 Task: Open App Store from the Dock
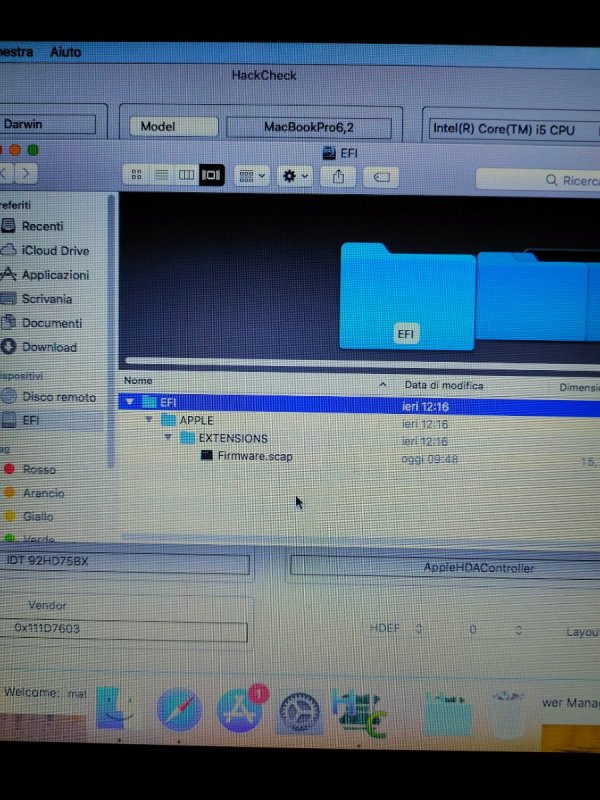(x=240, y=709)
